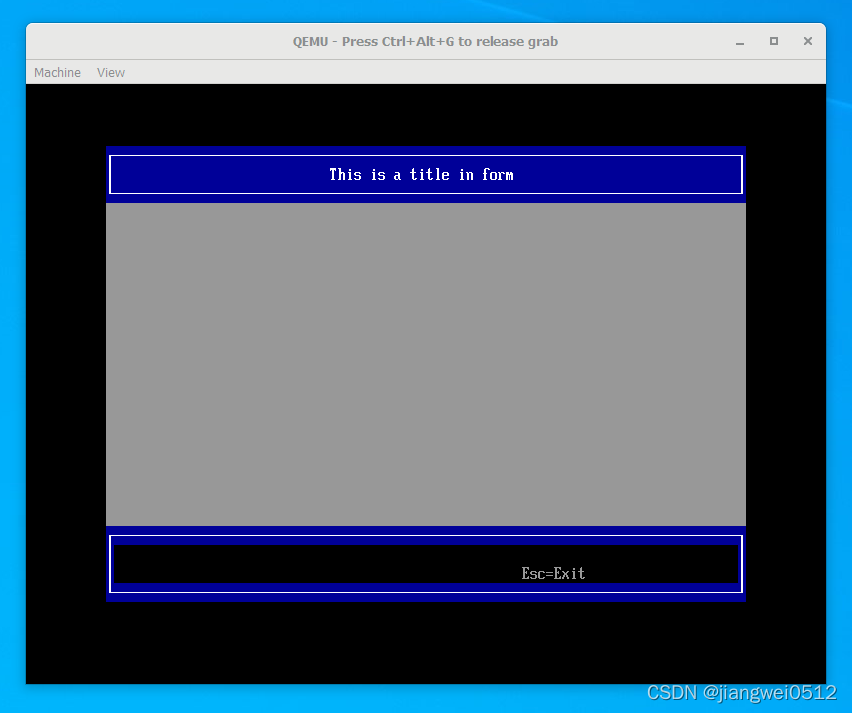Open the View menu
The image size is (852, 713).
[x=111, y=72]
